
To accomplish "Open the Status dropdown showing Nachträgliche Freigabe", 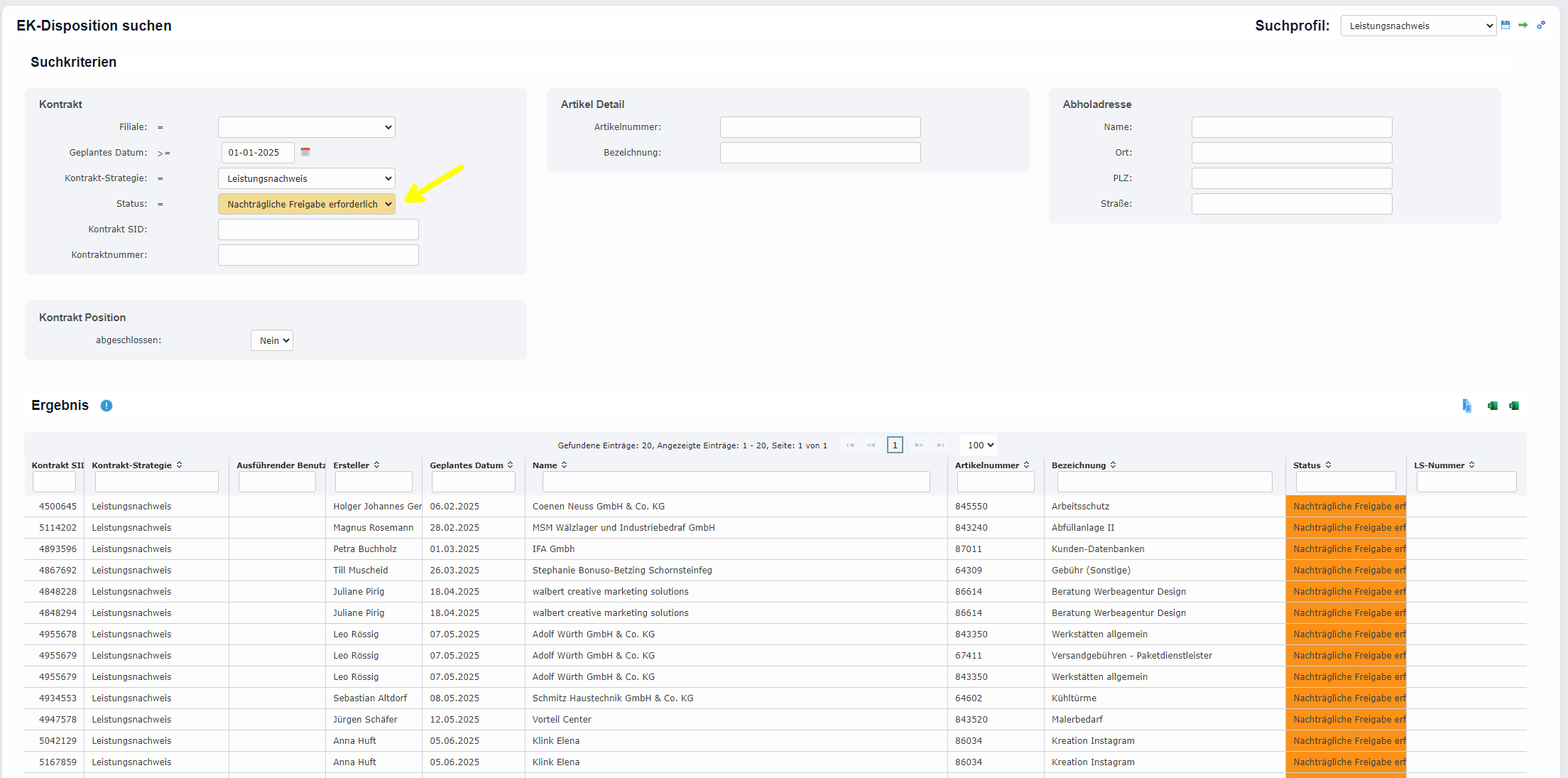I will click(307, 204).
